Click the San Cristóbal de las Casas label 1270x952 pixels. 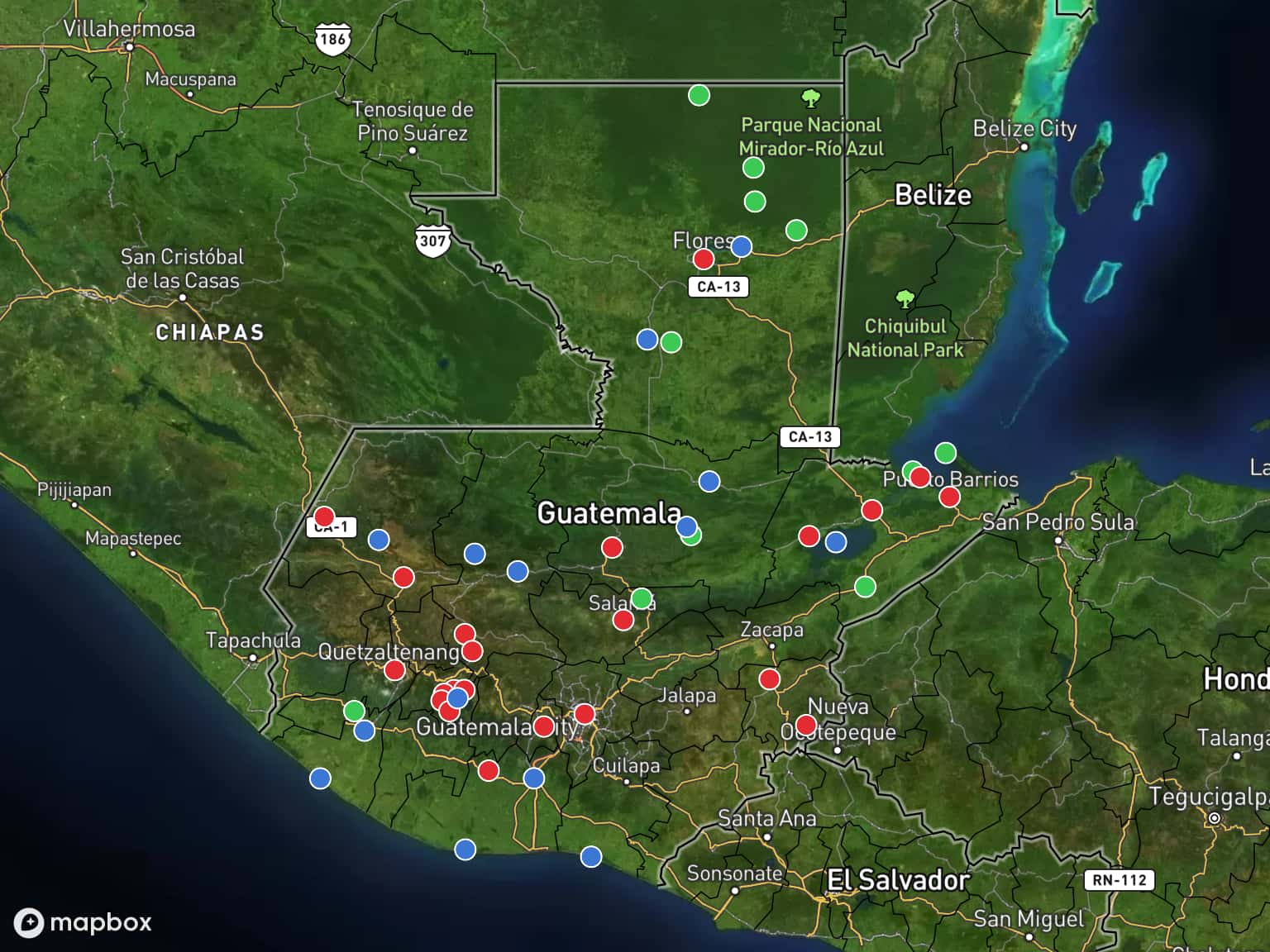click(x=182, y=269)
